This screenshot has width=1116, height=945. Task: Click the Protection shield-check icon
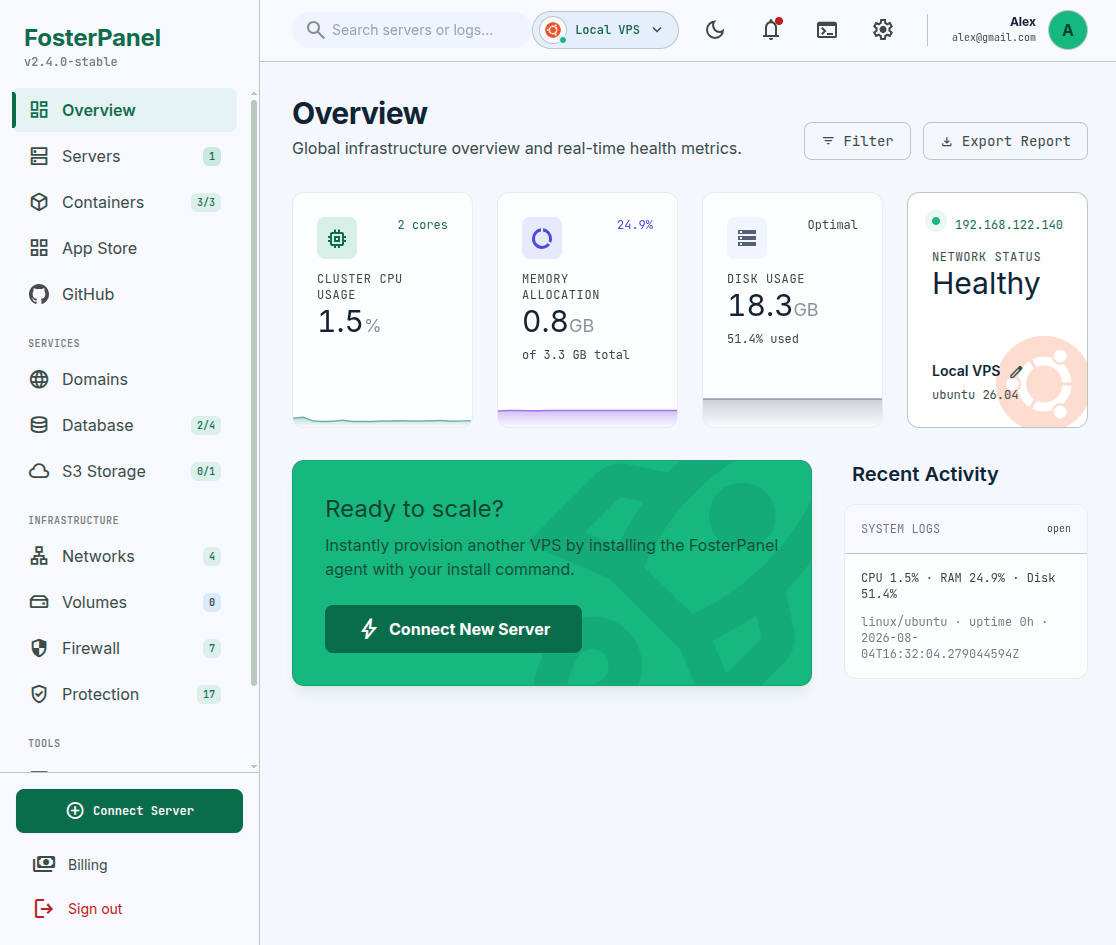pos(39,694)
